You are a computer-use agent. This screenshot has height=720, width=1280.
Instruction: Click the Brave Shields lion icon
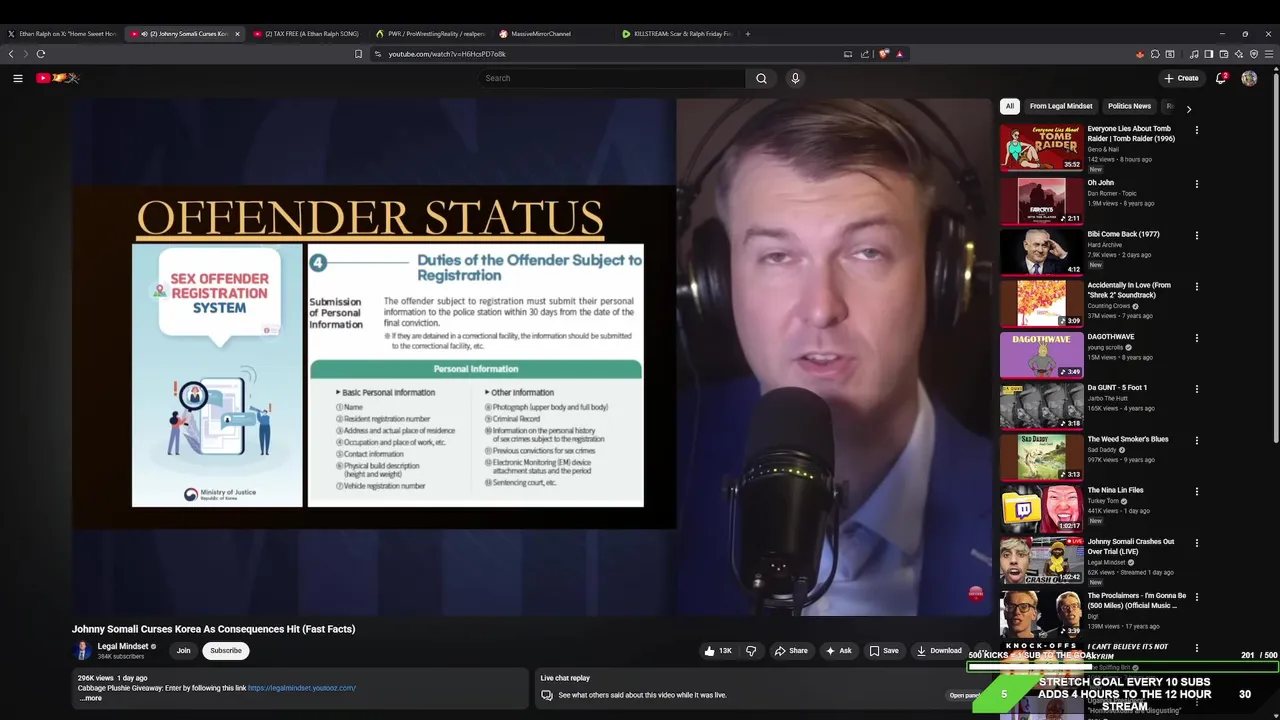pyautogui.click(x=884, y=54)
